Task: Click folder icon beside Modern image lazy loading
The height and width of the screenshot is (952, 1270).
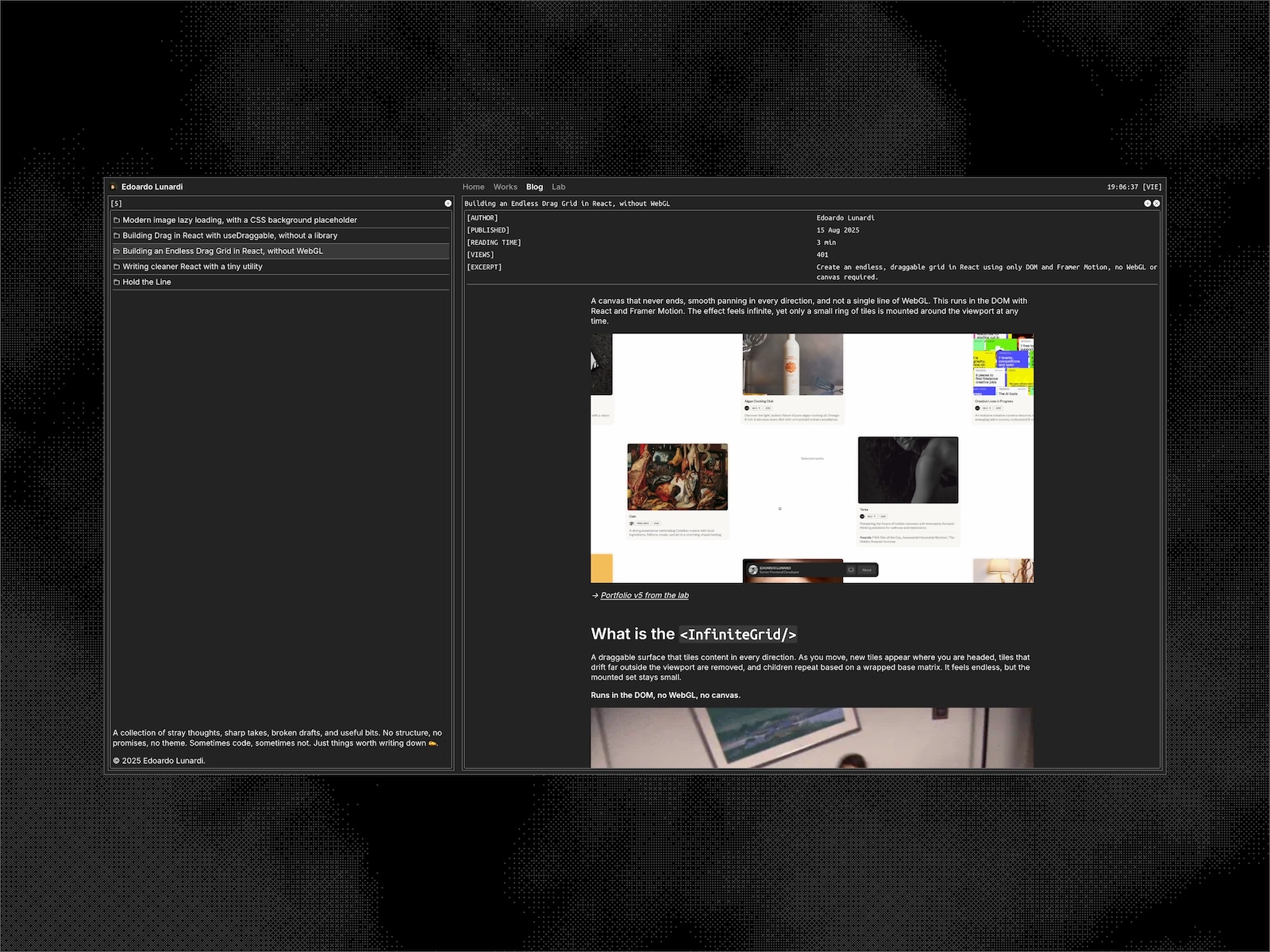Action: [x=117, y=221]
